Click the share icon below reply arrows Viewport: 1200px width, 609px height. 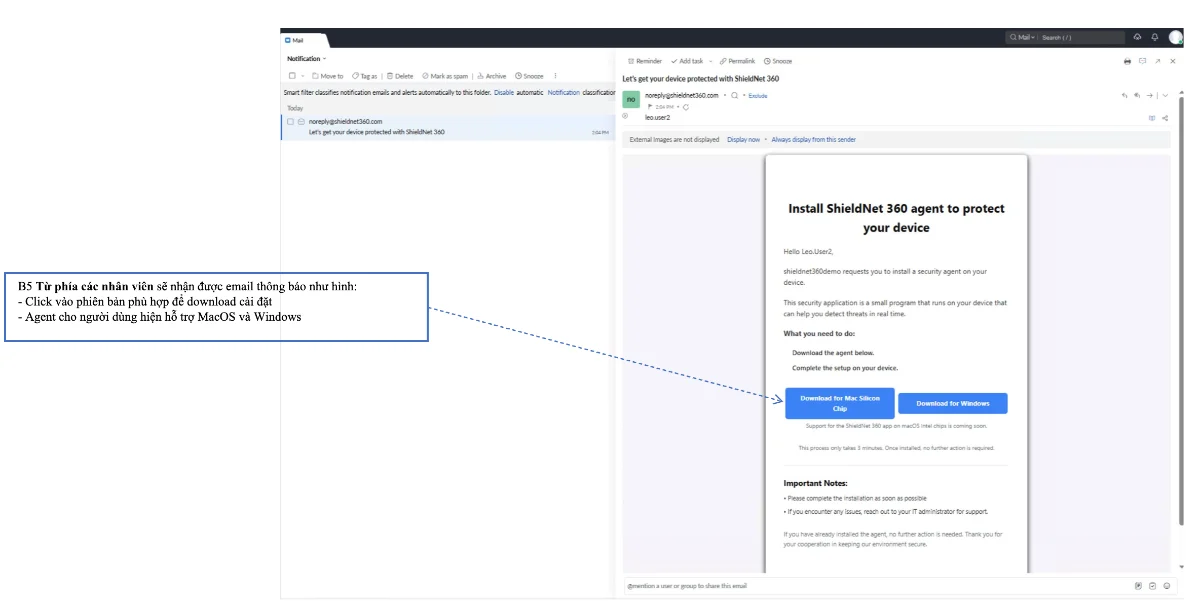pos(1165,118)
